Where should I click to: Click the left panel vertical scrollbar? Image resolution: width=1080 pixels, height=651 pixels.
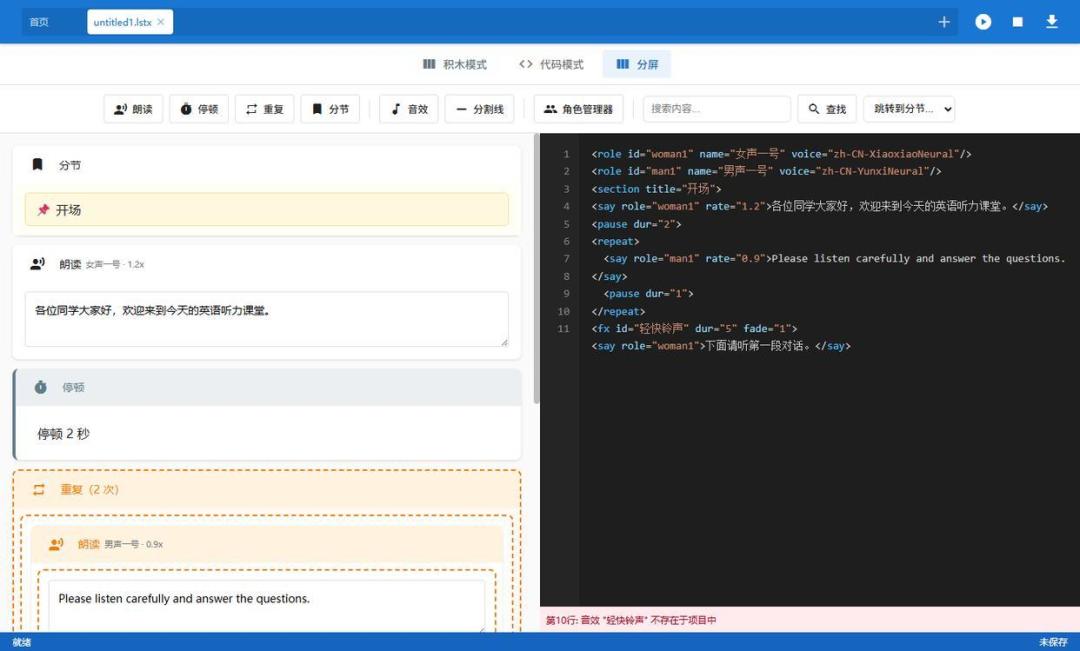pos(537,269)
